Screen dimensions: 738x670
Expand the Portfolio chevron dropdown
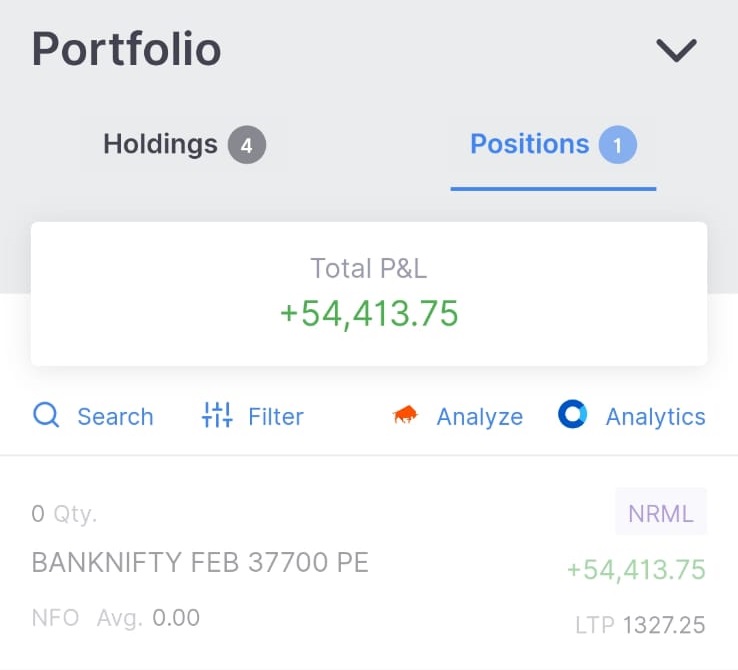point(676,49)
